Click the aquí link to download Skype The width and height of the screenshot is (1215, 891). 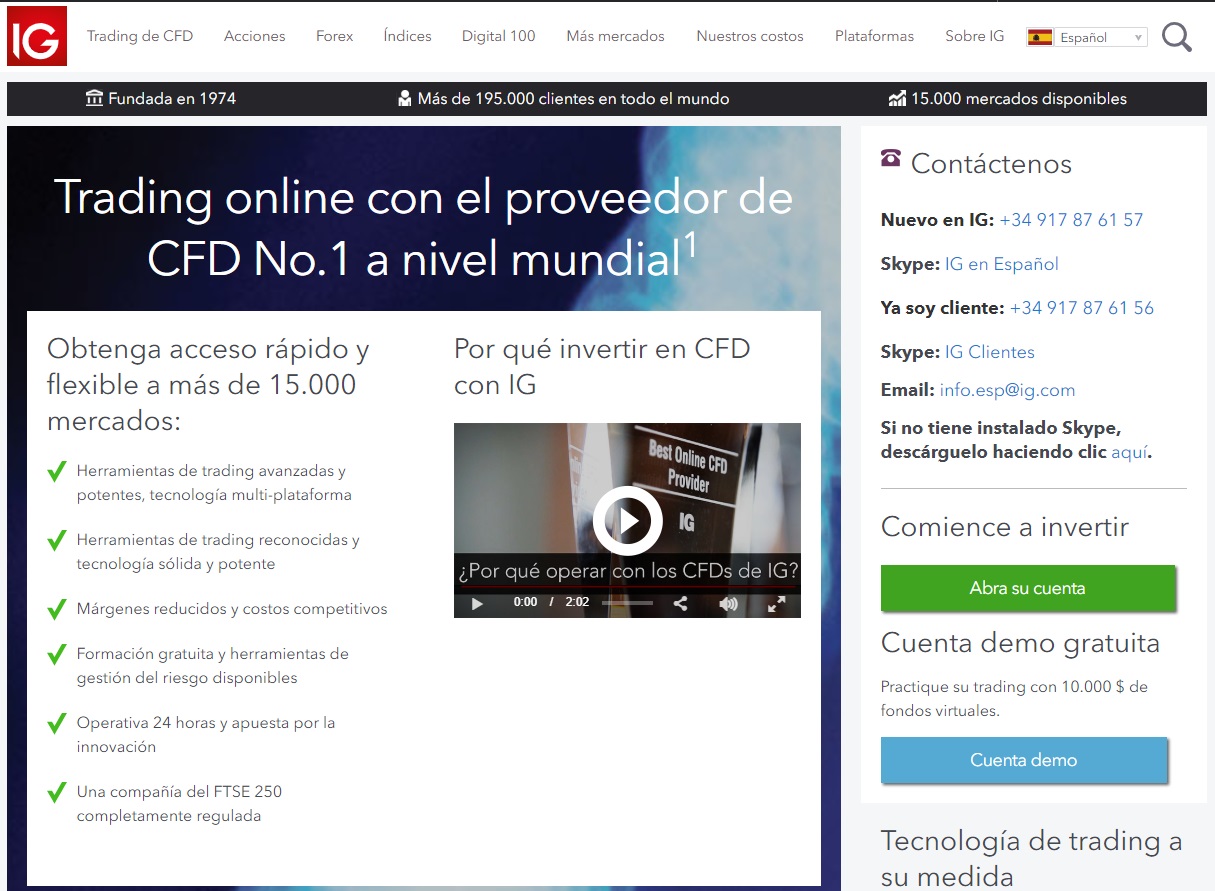pos(1129,452)
